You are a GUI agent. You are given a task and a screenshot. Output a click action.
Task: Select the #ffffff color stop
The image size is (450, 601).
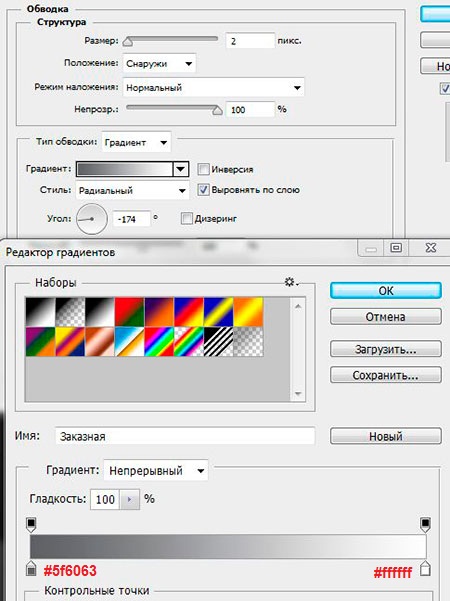click(x=425, y=568)
